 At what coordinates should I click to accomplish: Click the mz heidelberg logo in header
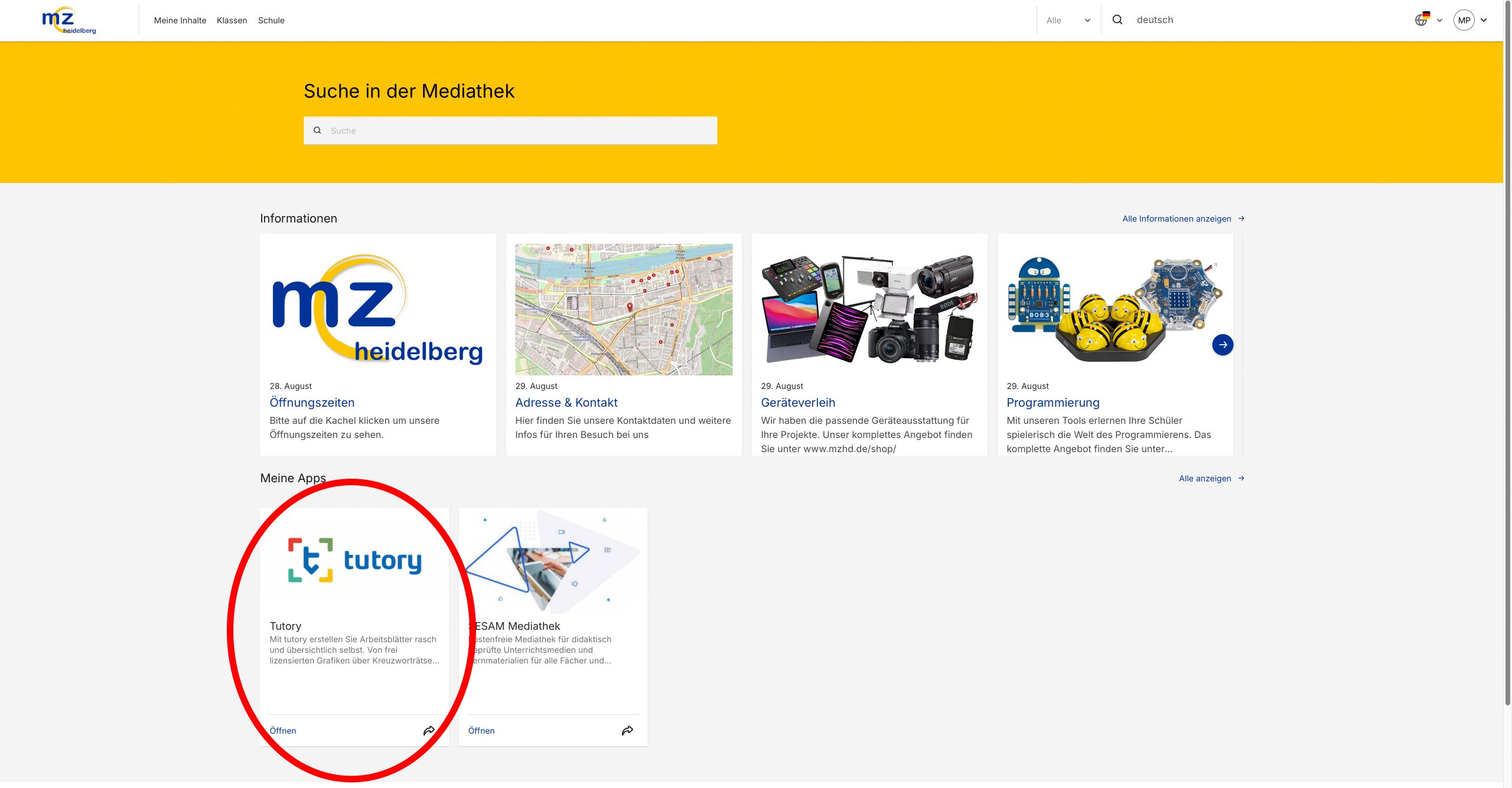(69, 21)
